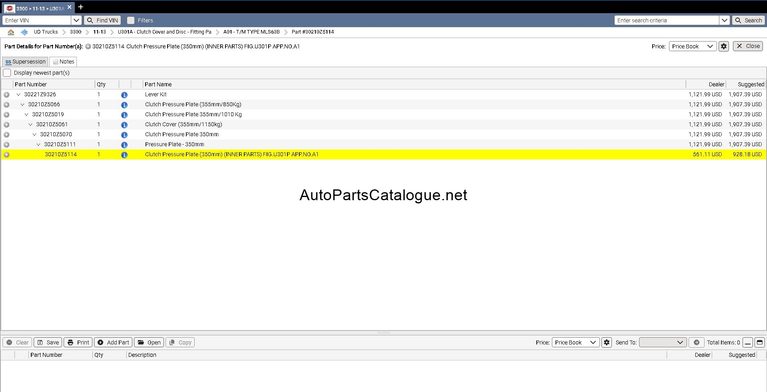Select suggested price 928.18 USD cell
This screenshot has height=392, width=767.
pos(747,155)
